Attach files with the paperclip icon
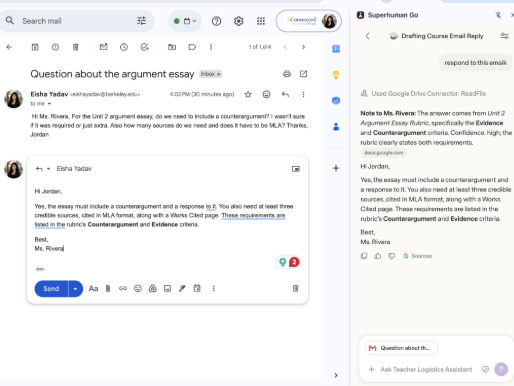This screenshot has height=386, width=514. [108, 288]
